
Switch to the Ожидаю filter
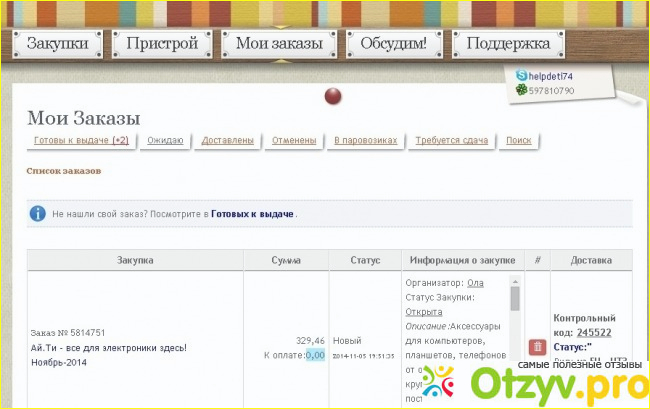pyautogui.click(x=165, y=141)
